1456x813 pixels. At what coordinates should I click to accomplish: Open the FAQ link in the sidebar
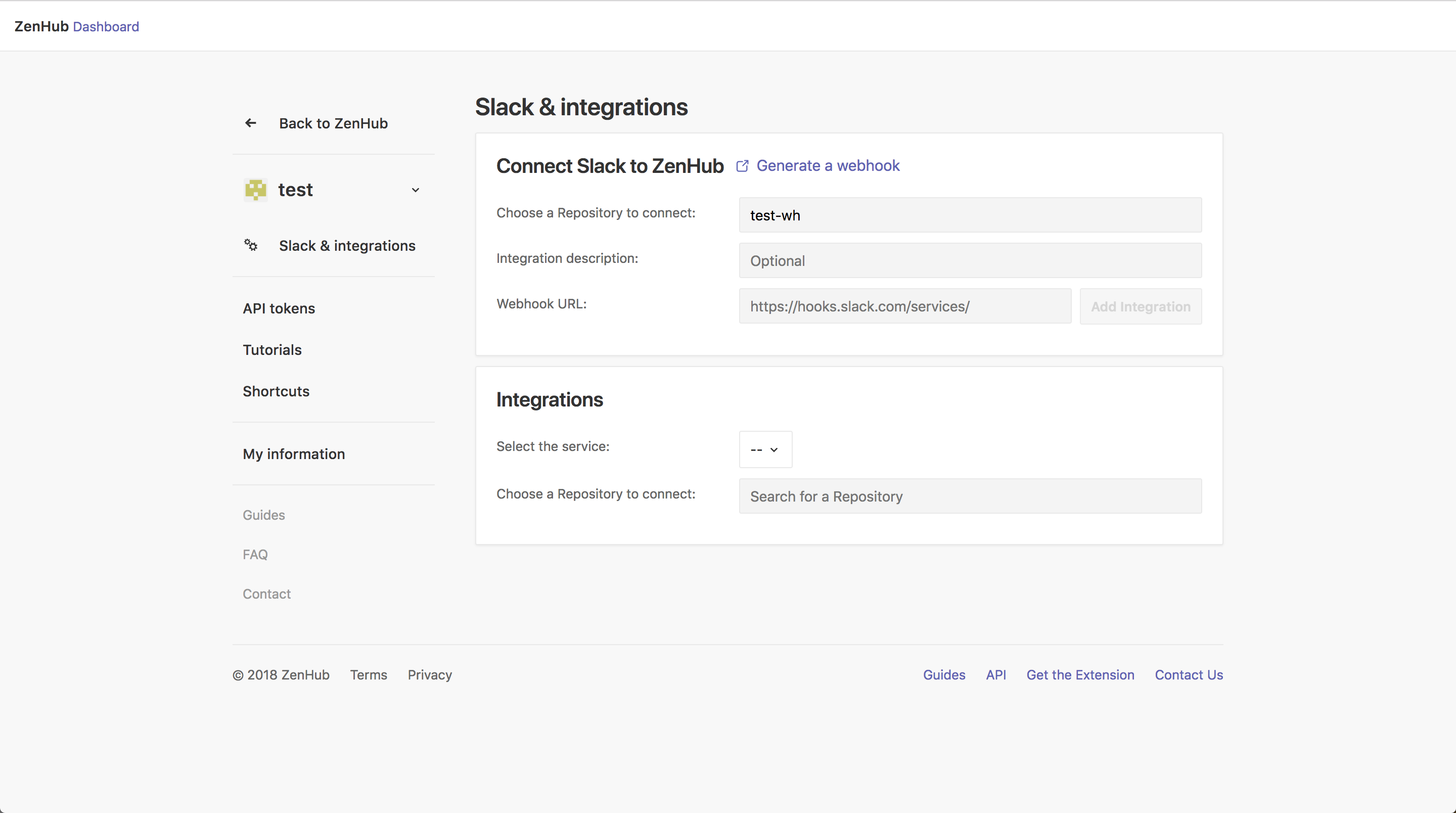pos(255,555)
